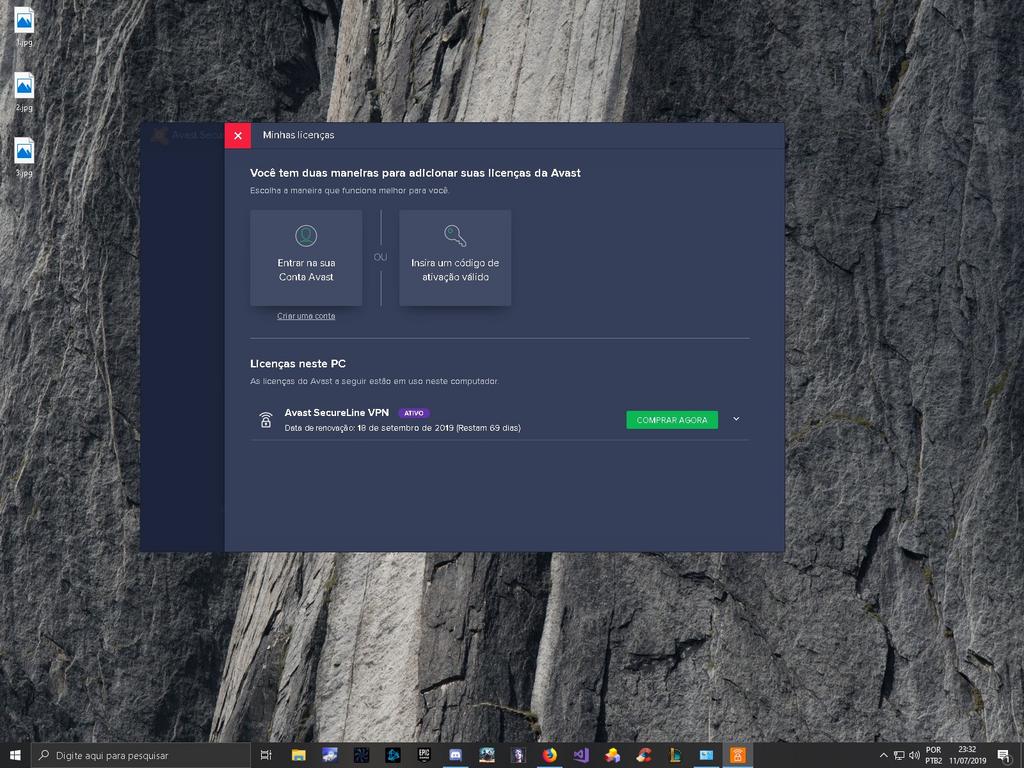Click the network tray icon

(x=899, y=755)
